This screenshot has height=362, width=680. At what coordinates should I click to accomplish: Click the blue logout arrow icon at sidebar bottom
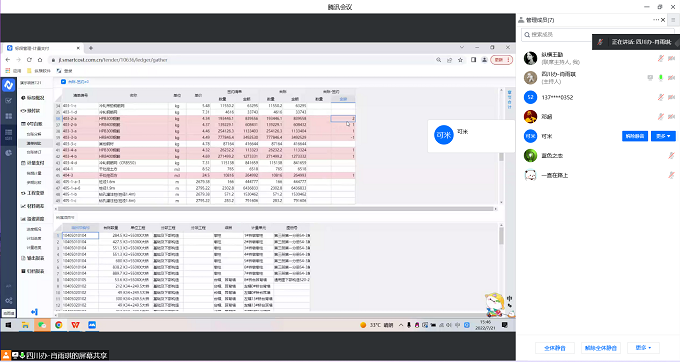[x=35, y=312]
